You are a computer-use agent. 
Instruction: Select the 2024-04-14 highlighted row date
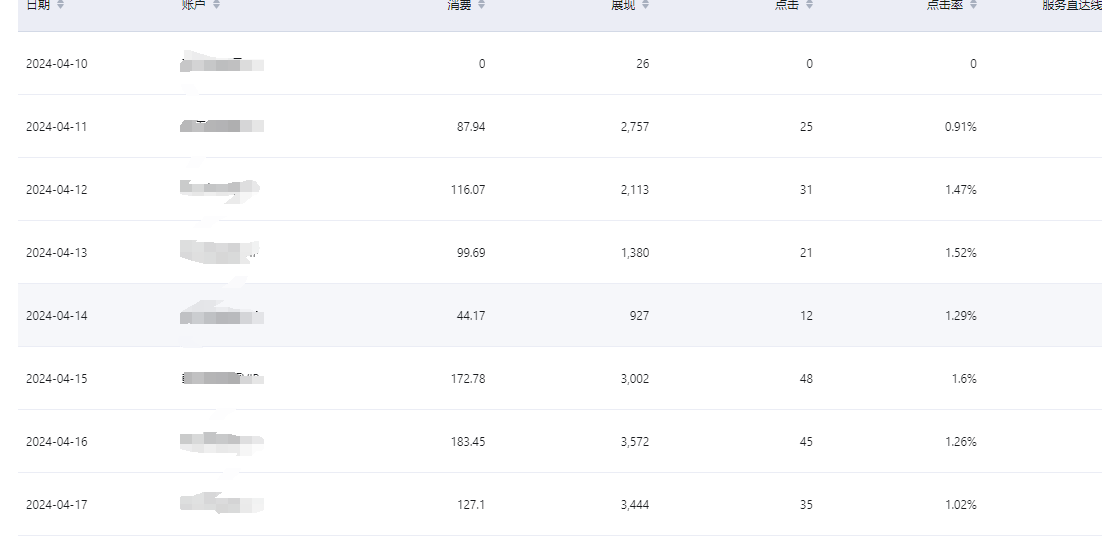coord(56,316)
